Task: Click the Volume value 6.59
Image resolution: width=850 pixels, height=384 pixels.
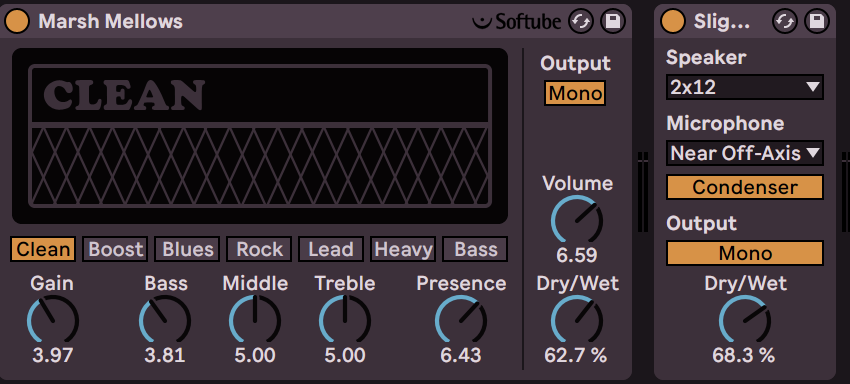Action: (577, 255)
